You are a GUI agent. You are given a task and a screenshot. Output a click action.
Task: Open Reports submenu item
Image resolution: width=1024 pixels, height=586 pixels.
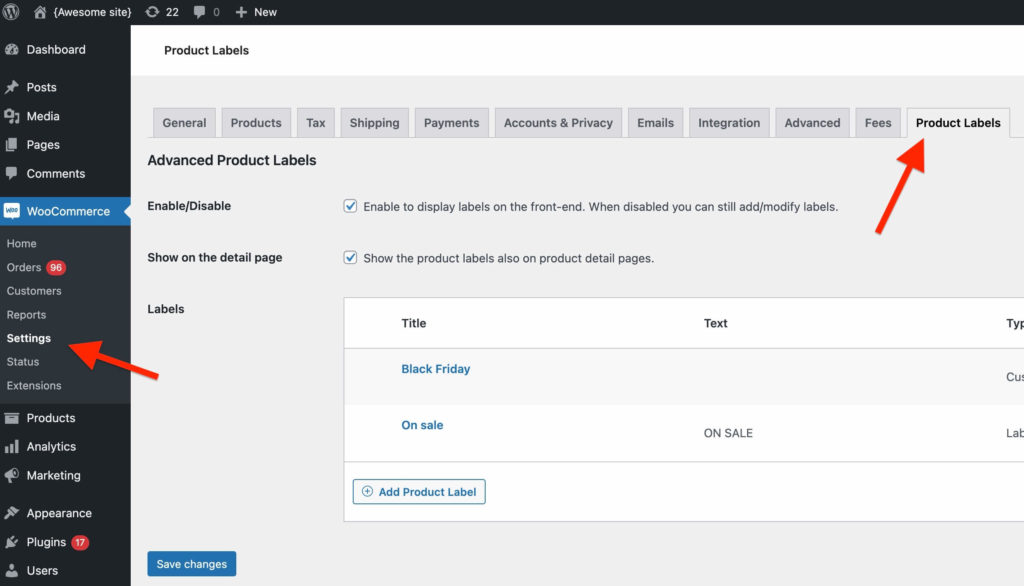point(26,314)
